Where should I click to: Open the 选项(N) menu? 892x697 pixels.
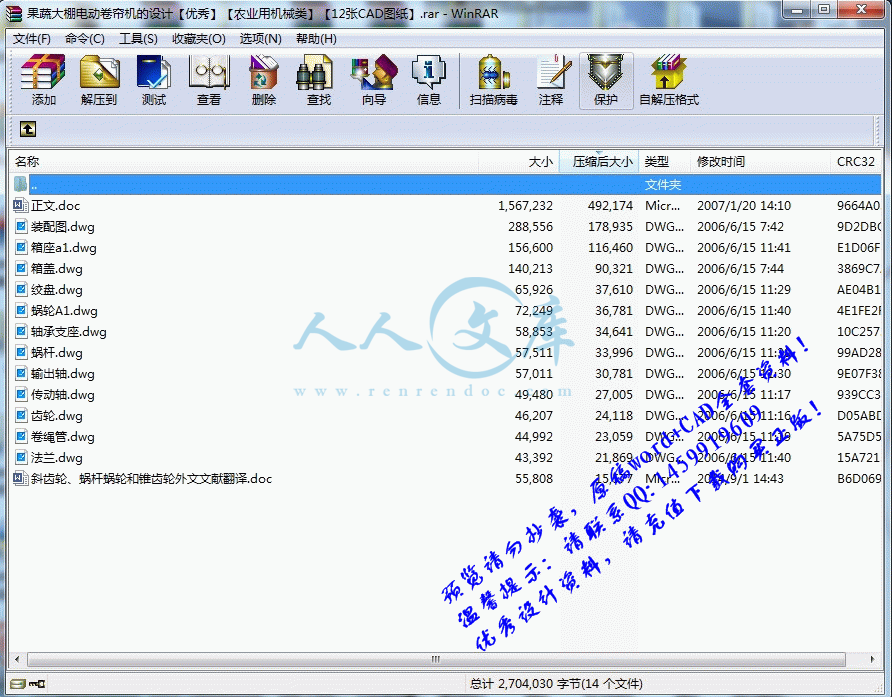point(261,39)
